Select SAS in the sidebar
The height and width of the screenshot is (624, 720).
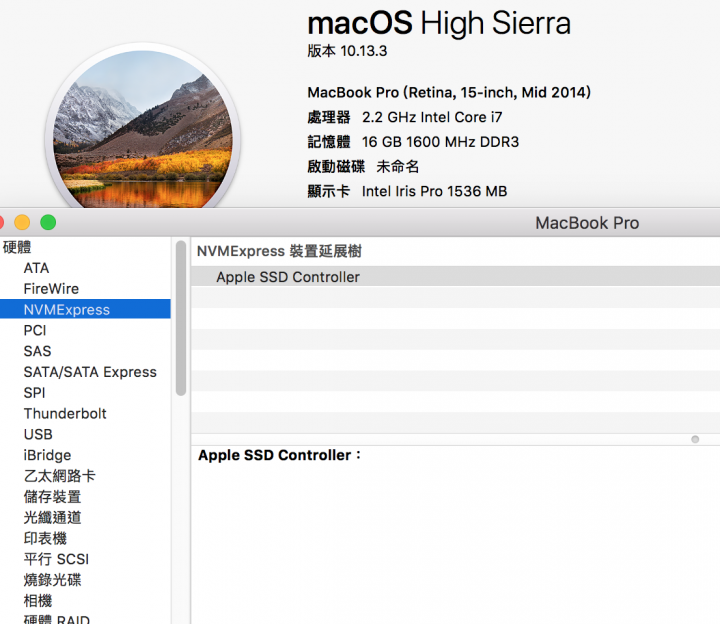37,351
